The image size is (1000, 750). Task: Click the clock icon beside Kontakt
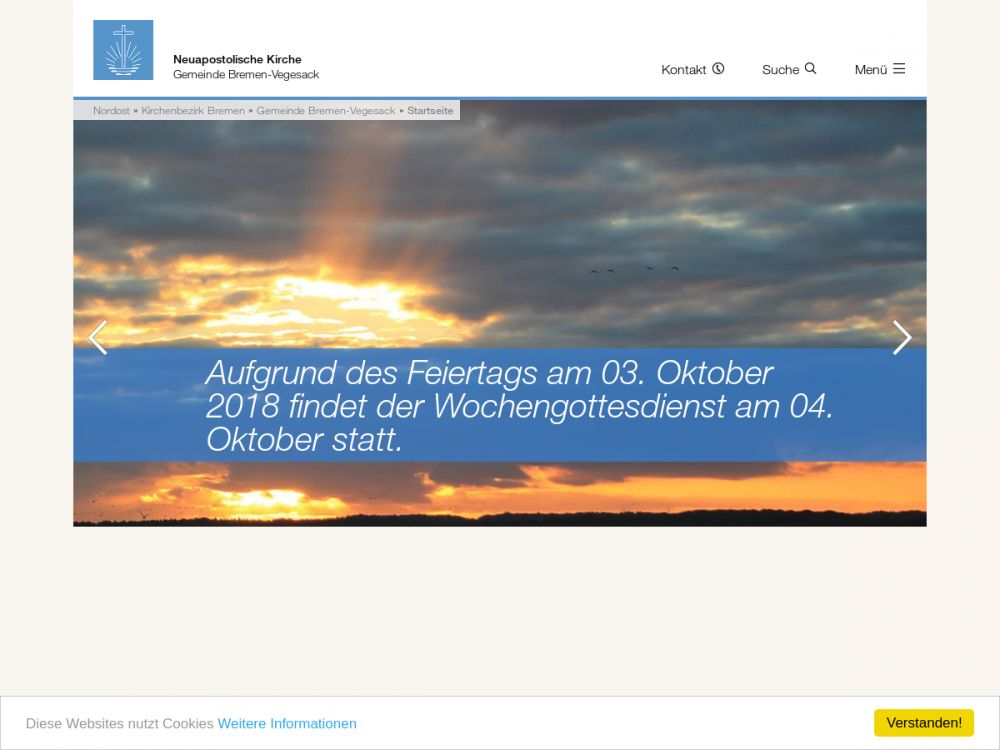pos(718,69)
